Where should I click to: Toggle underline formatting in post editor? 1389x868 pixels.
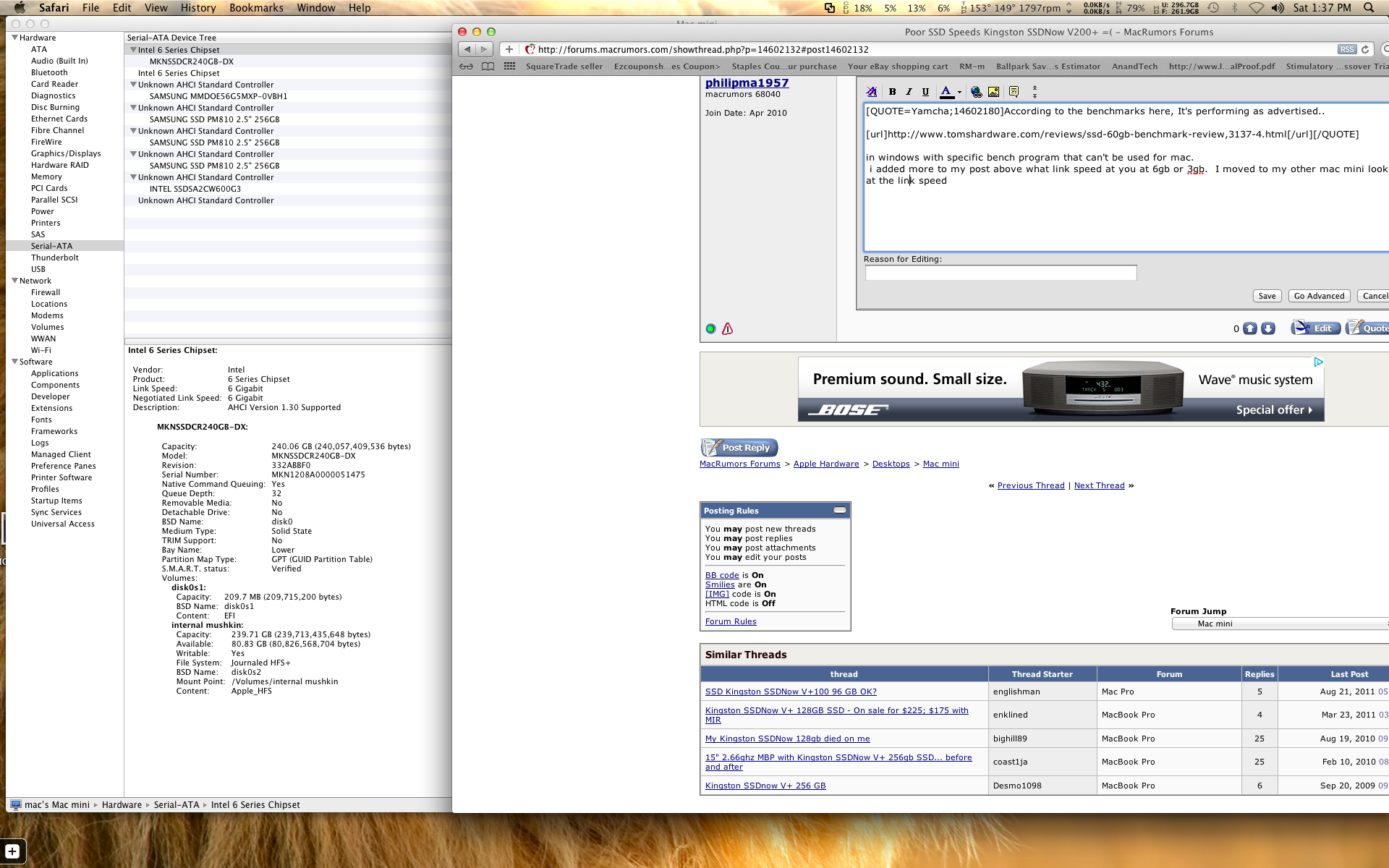(925, 92)
